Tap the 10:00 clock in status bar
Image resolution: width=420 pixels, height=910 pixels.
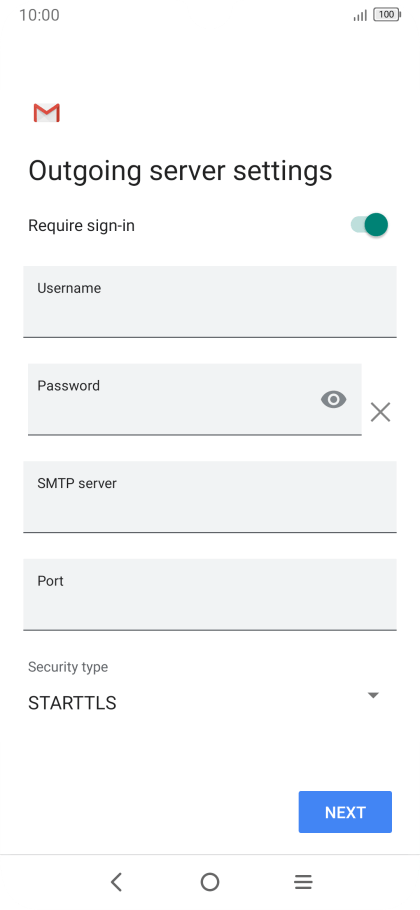point(39,15)
